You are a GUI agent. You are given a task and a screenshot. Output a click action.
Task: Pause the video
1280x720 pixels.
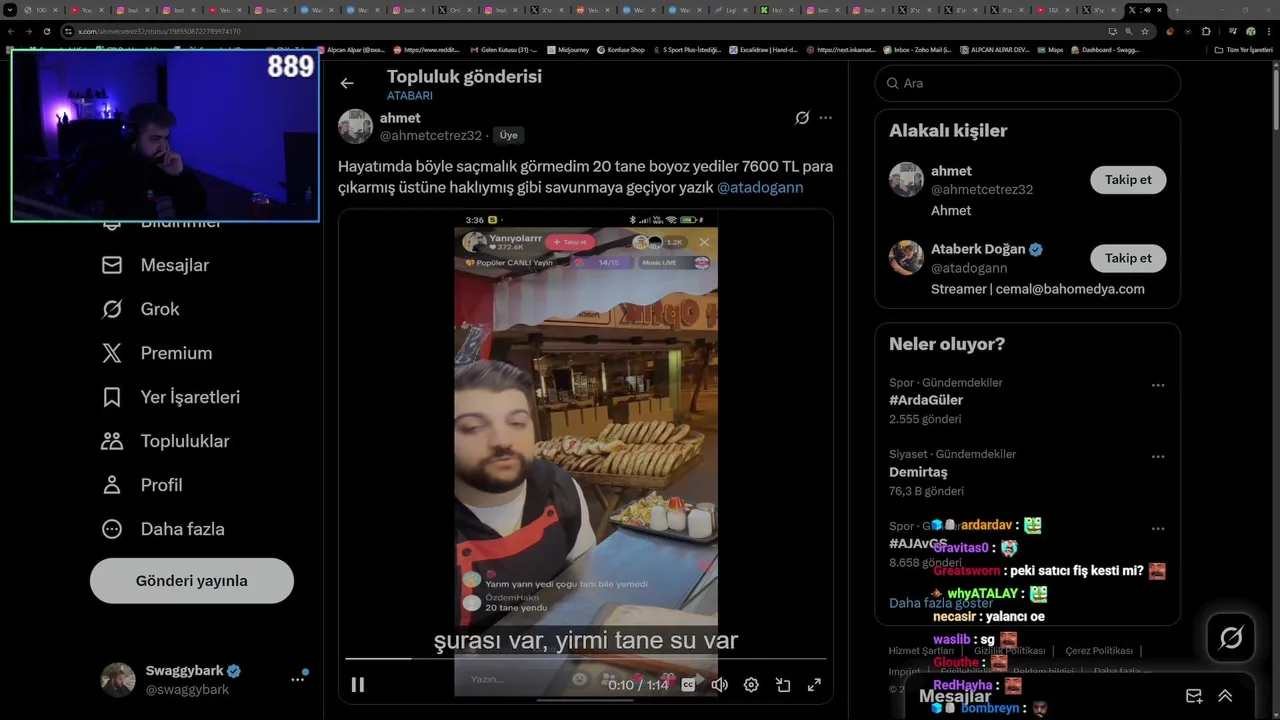pyautogui.click(x=357, y=685)
